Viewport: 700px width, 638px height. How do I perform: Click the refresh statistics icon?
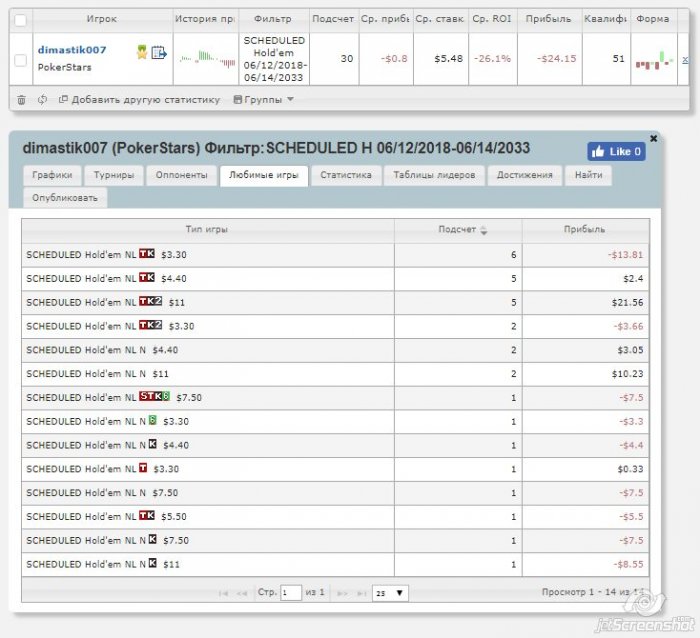[x=42, y=99]
